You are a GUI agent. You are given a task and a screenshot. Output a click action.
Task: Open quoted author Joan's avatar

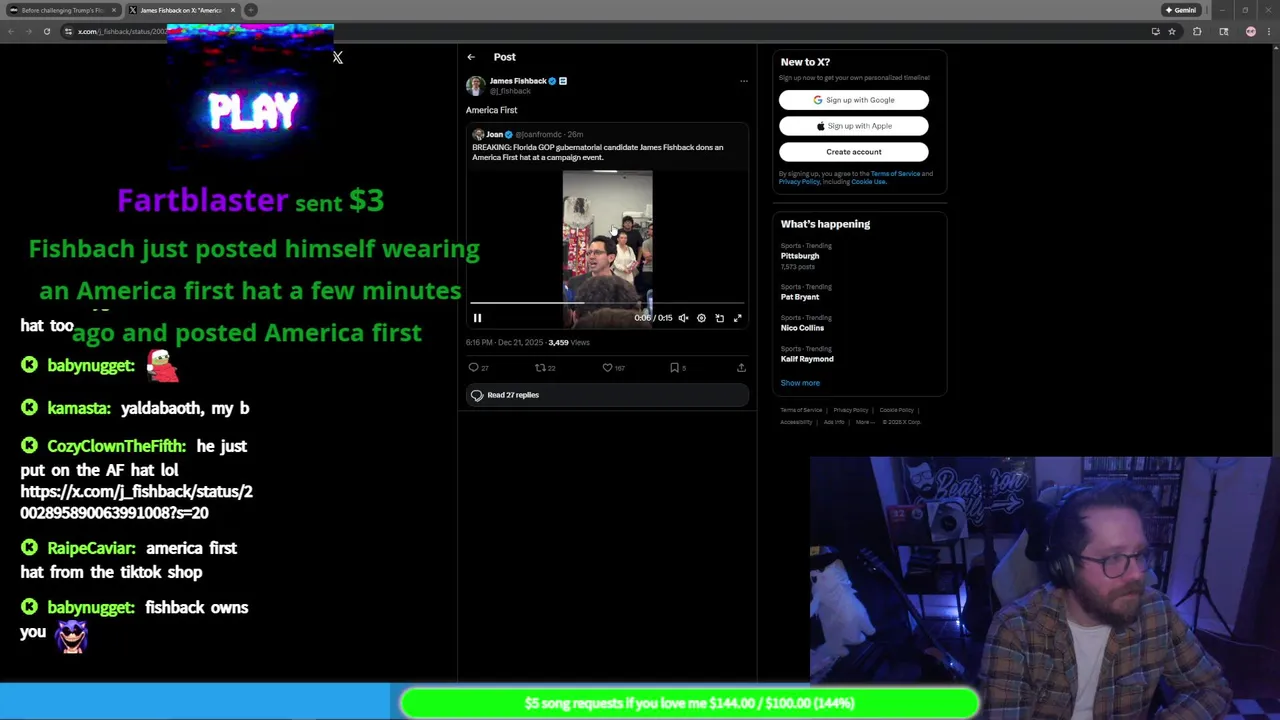click(x=478, y=134)
